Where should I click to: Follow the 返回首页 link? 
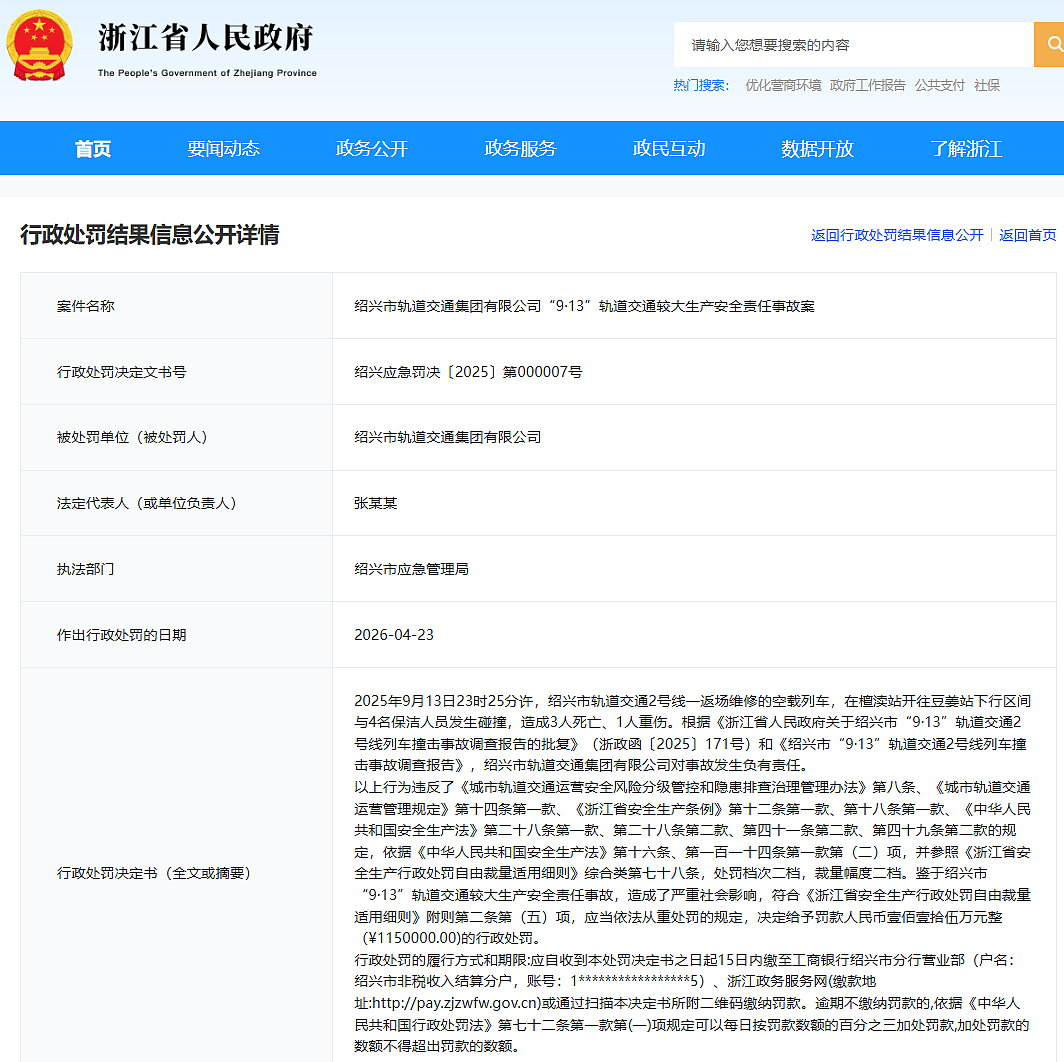(x=1027, y=235)
